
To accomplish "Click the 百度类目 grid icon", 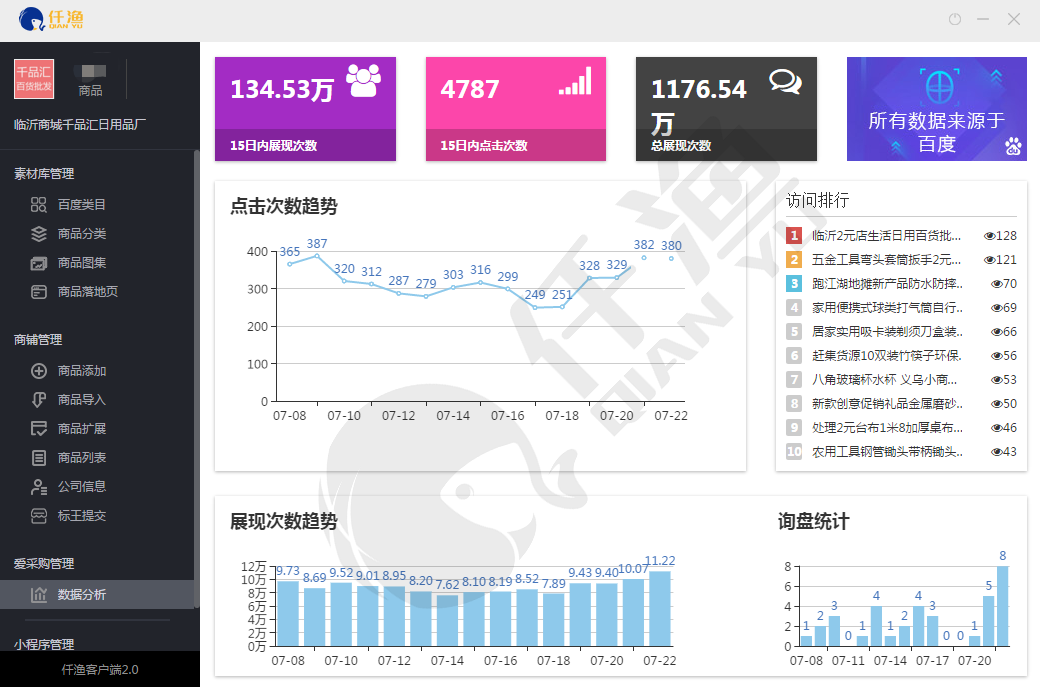I will point(38,204).
